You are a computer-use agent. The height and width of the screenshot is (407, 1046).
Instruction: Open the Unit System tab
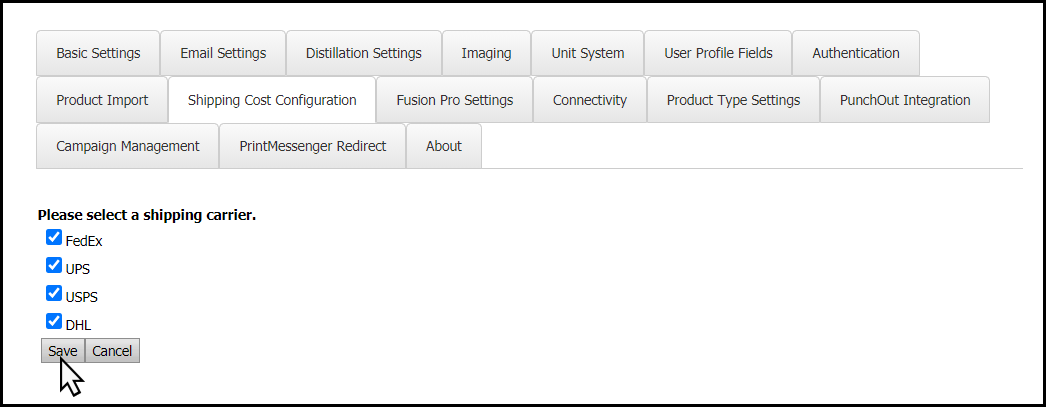(588, 53)
